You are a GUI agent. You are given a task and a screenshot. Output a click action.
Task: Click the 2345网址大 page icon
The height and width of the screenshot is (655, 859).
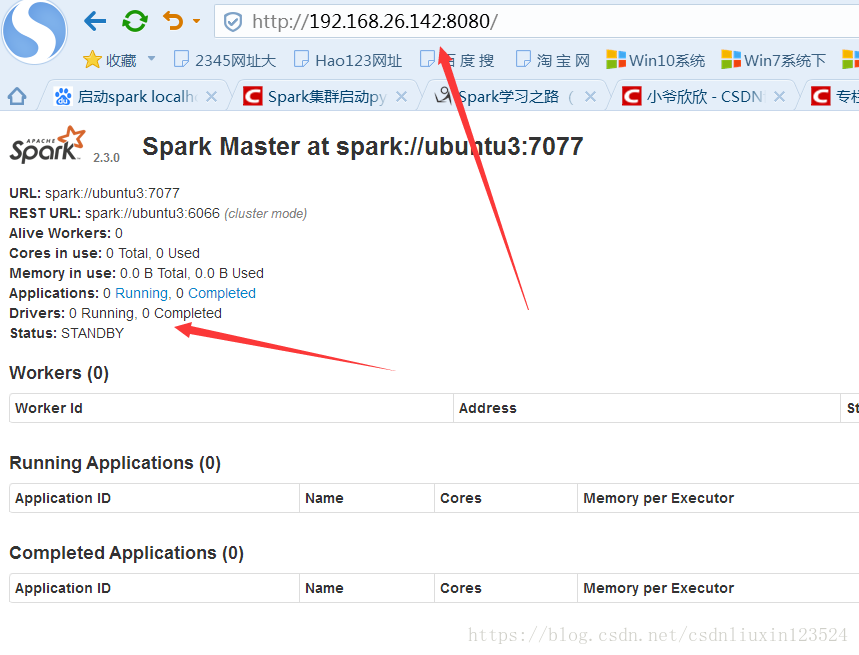pyautogui.click(x=181, y=59)
